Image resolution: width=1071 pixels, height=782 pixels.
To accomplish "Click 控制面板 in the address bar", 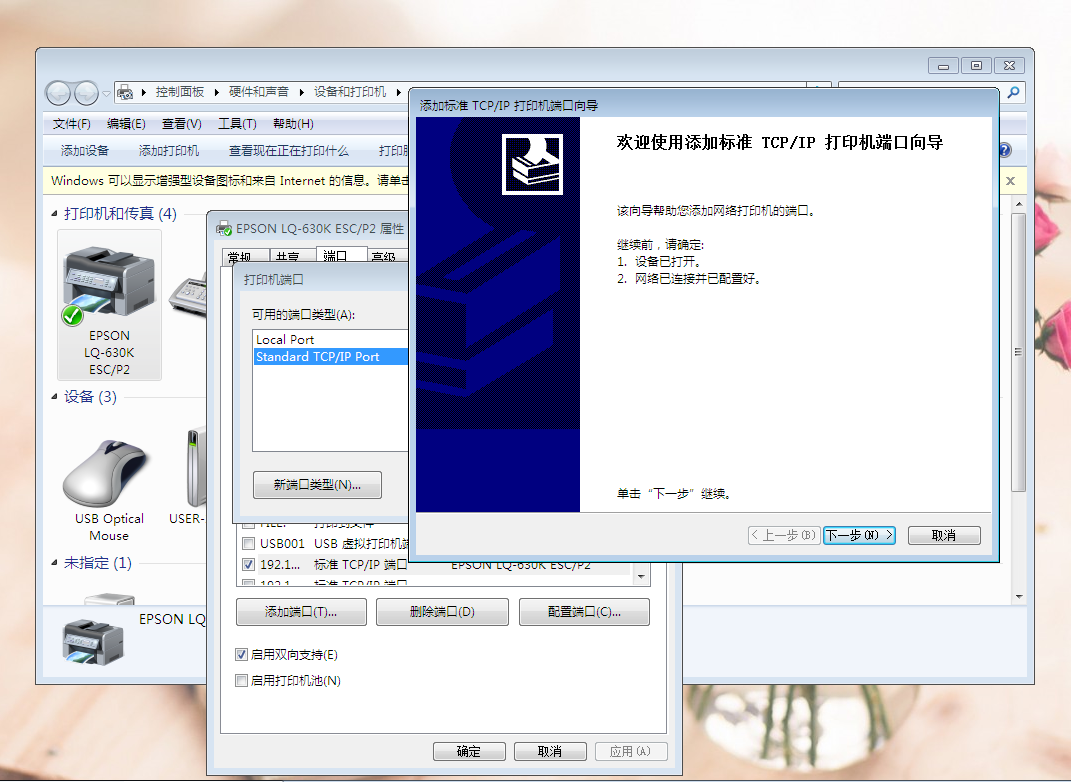I will tap(180, 92).
